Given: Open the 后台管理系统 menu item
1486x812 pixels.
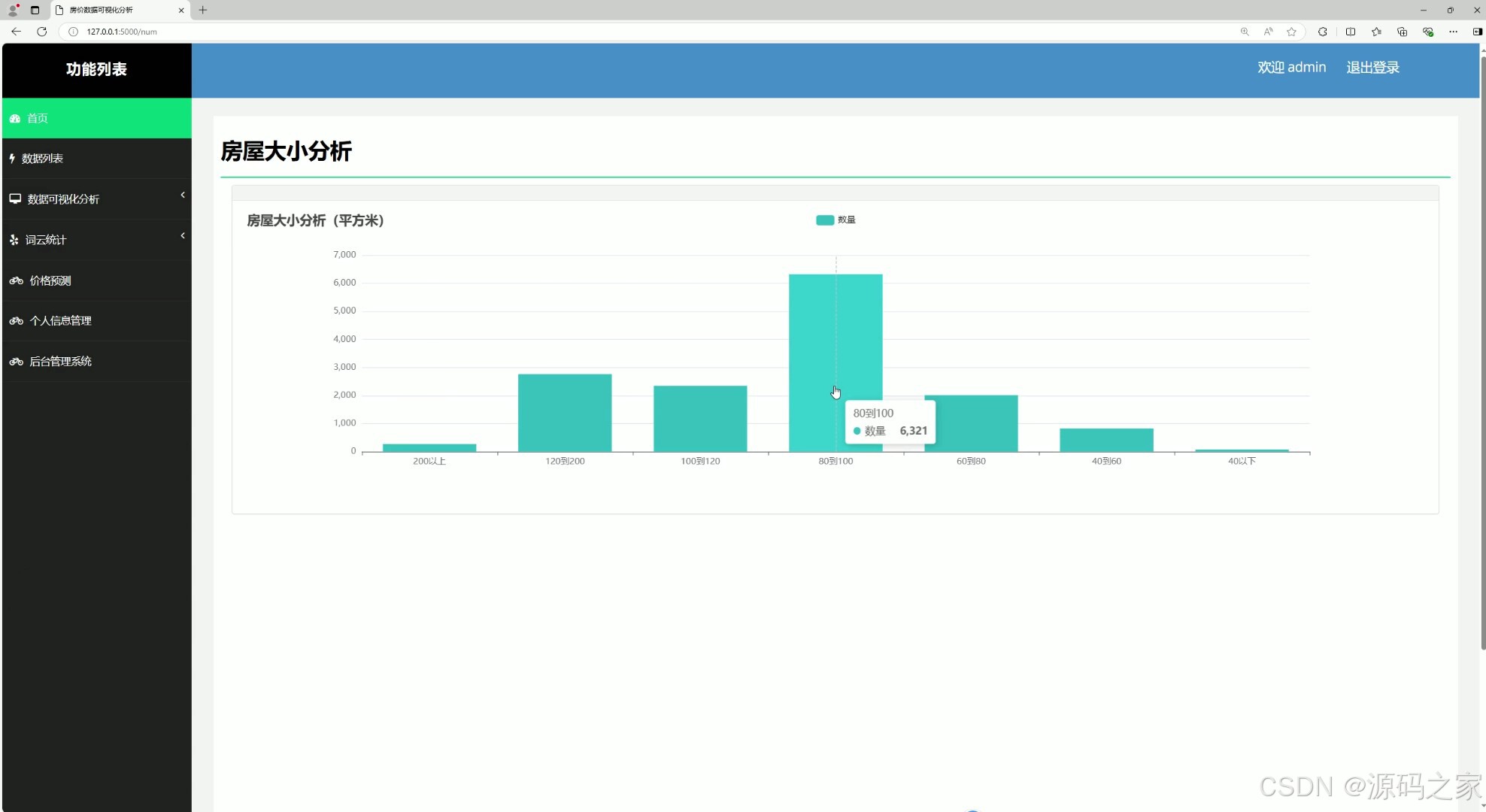Looking at the screenshot, I should click(60, 362).
